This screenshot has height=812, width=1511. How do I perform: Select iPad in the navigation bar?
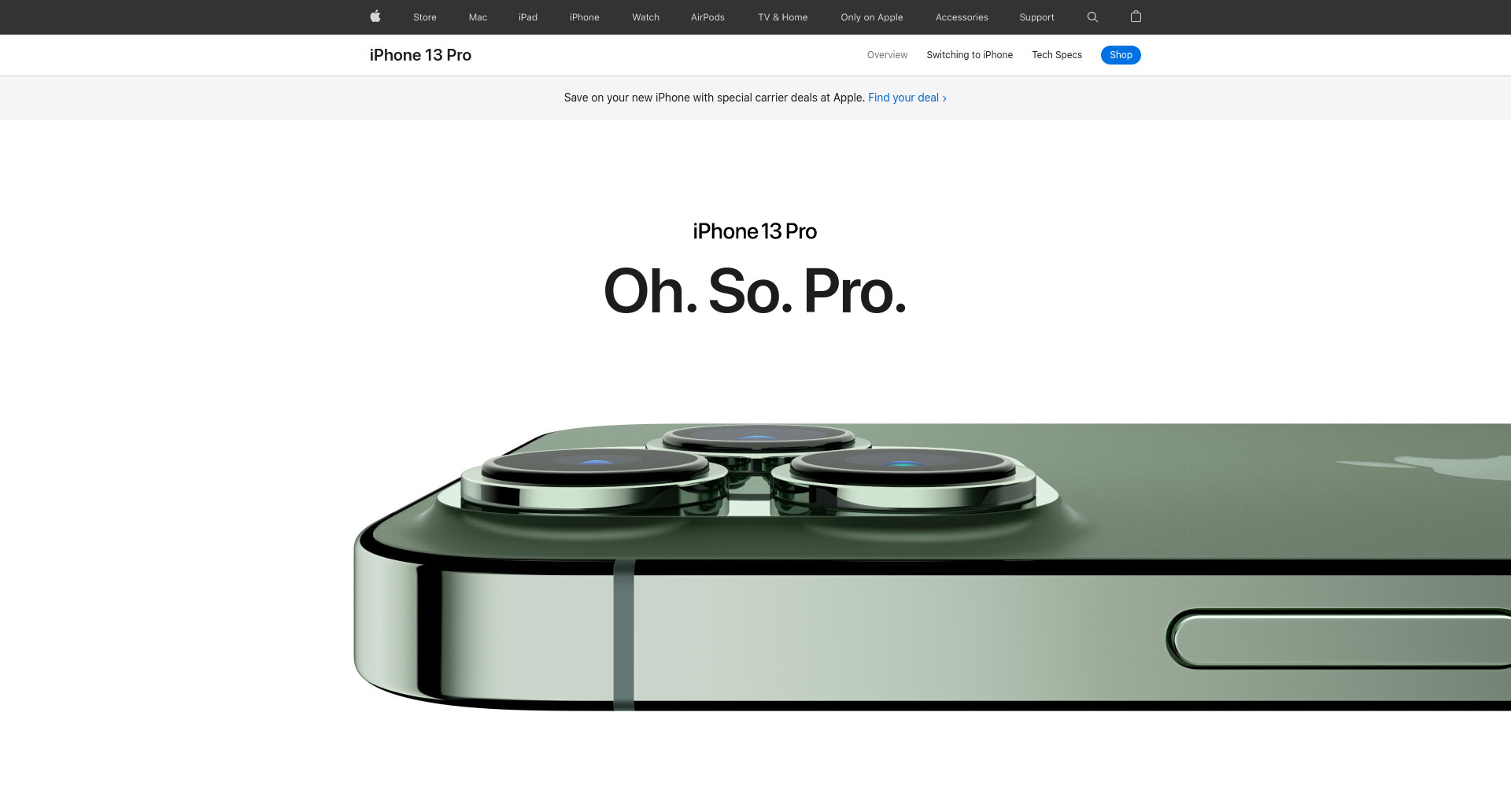tap(528, 17)
